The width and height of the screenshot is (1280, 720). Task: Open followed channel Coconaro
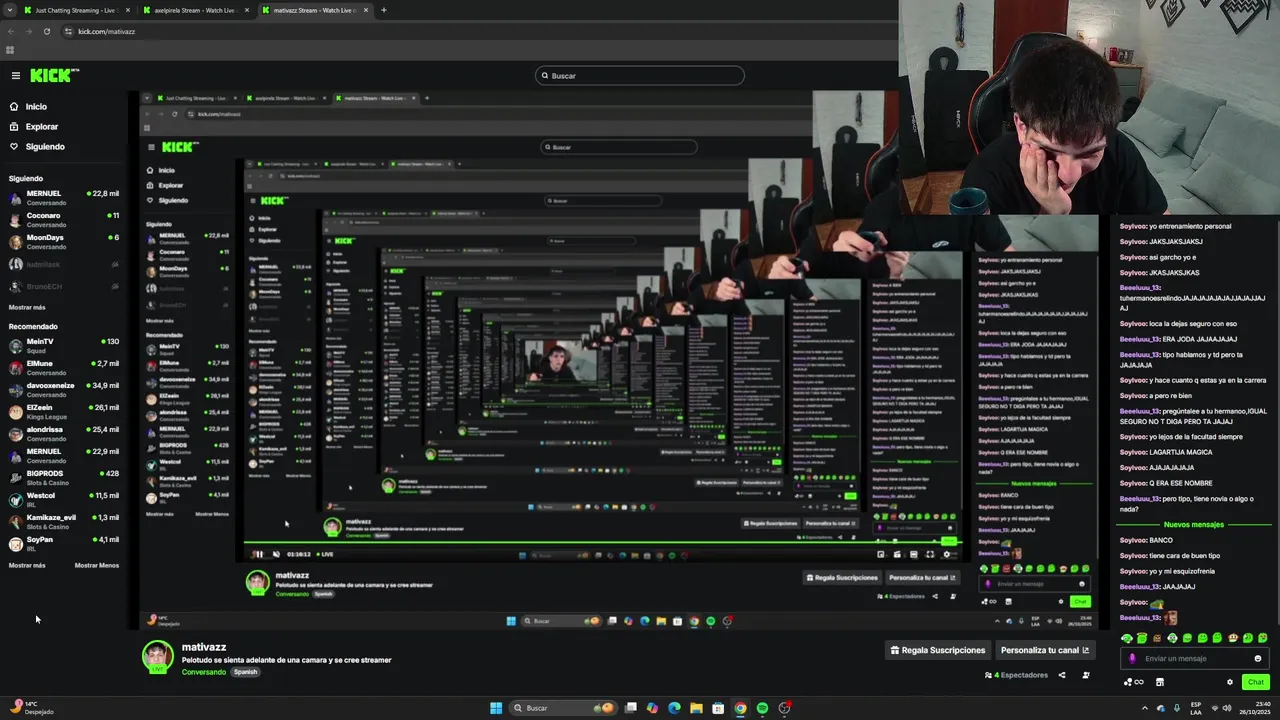click(64, 219)
